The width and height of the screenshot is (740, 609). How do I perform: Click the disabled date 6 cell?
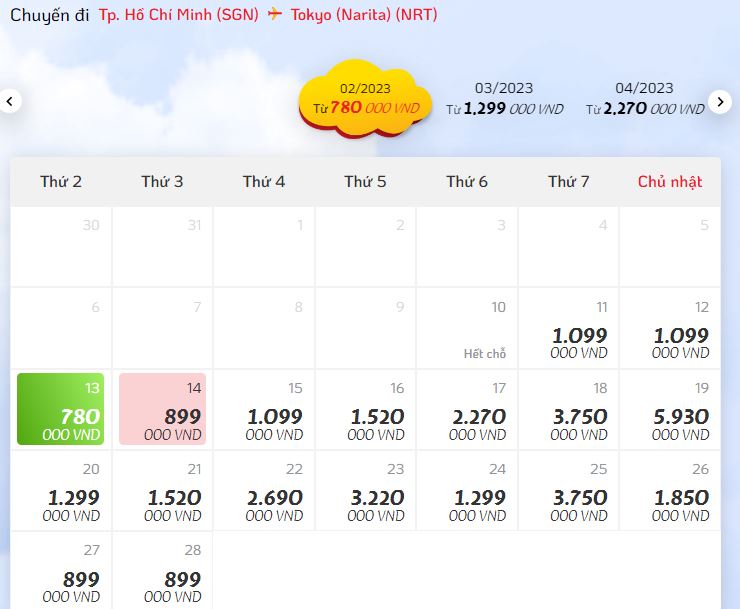coord(61,328)
